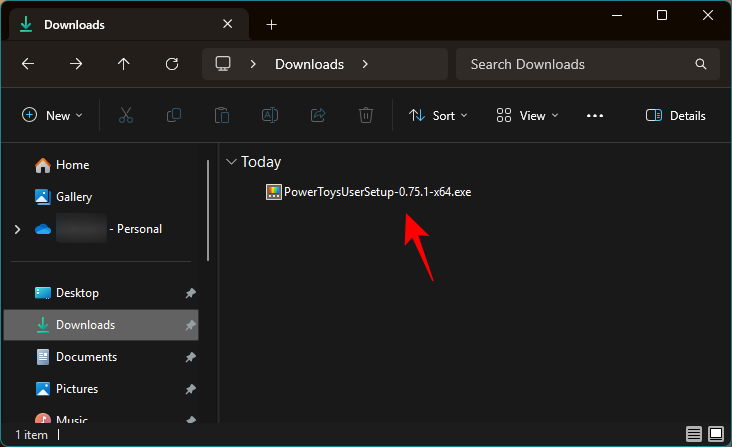Screen dimensions: 732x447
Task: Select PowerToysUserSetup-0.75.1-x64.exe file
Action: click(x=376, y=192)
